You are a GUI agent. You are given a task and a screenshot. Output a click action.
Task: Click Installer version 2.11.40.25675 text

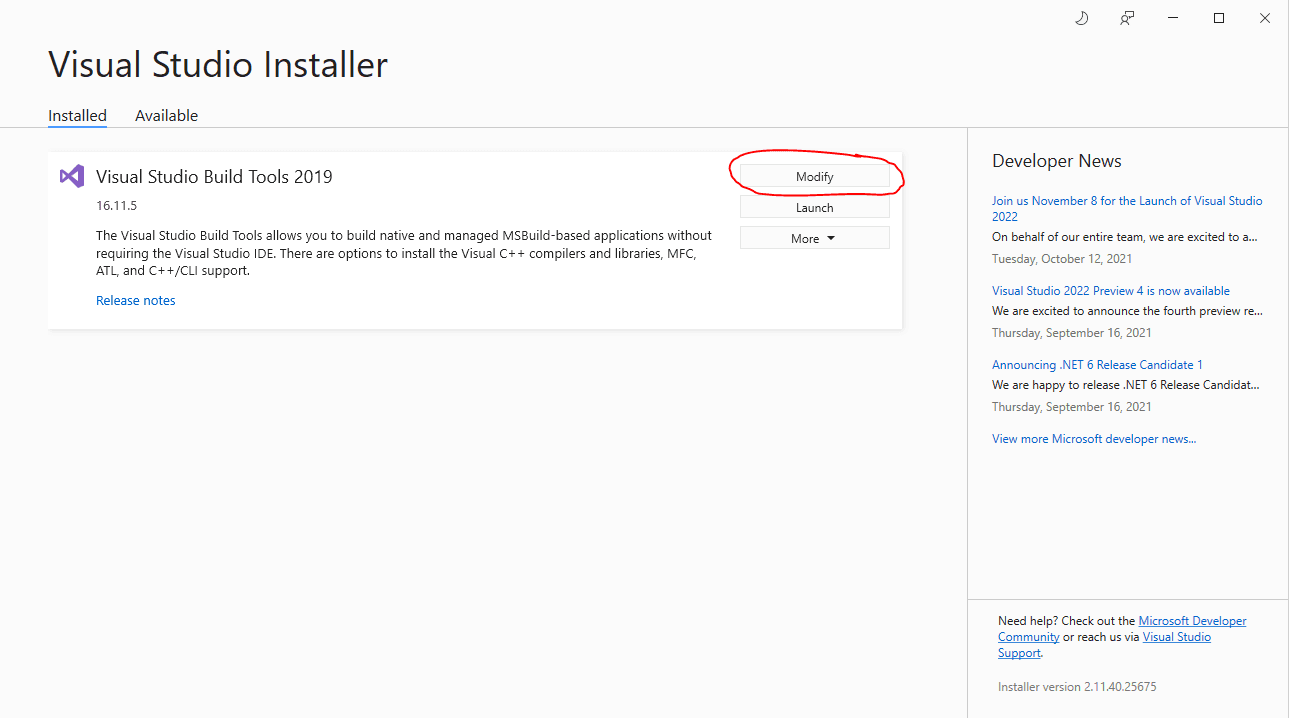(x=1077, y=687)
